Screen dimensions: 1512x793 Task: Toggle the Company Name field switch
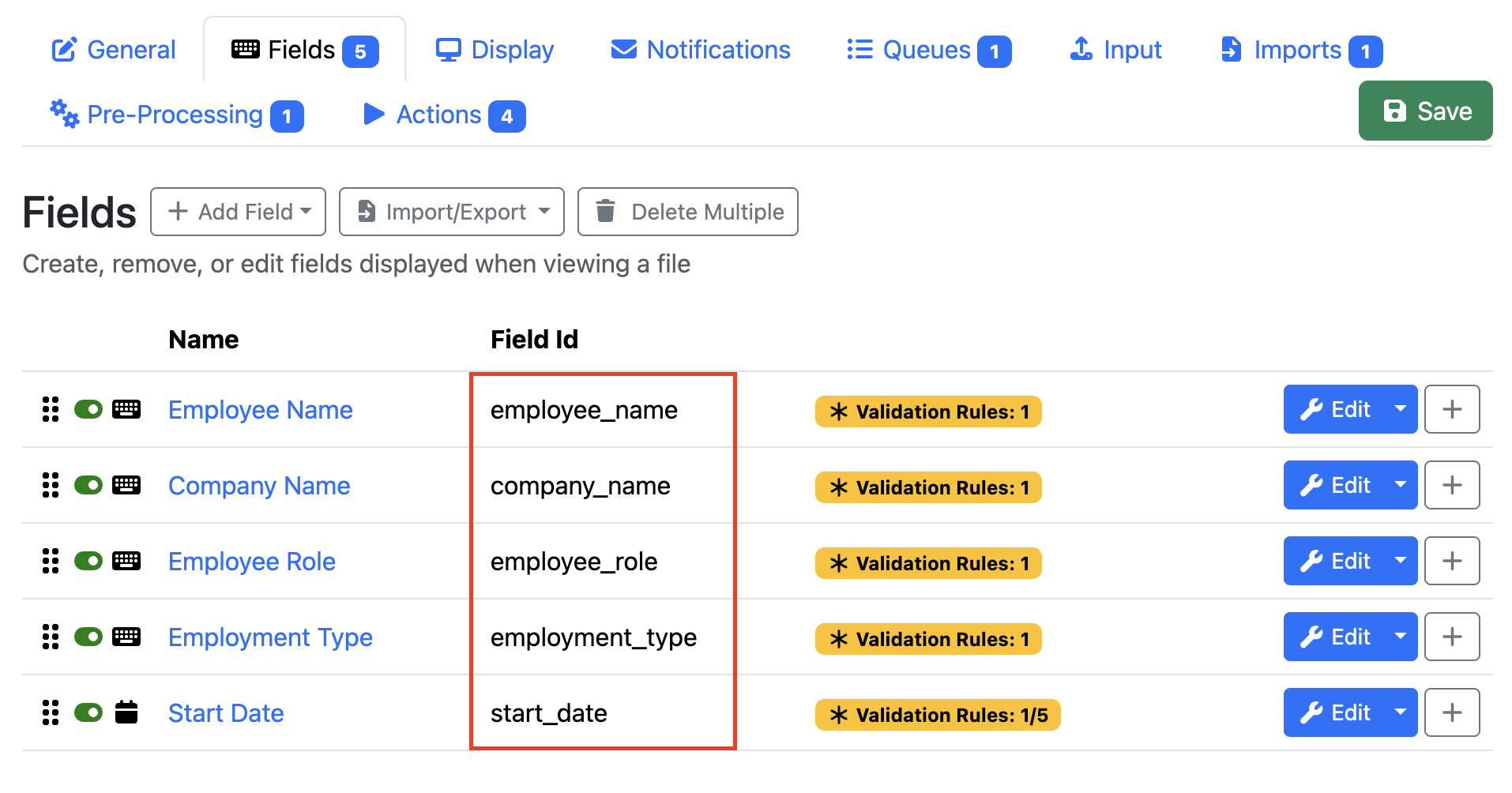tap(88, 485)
